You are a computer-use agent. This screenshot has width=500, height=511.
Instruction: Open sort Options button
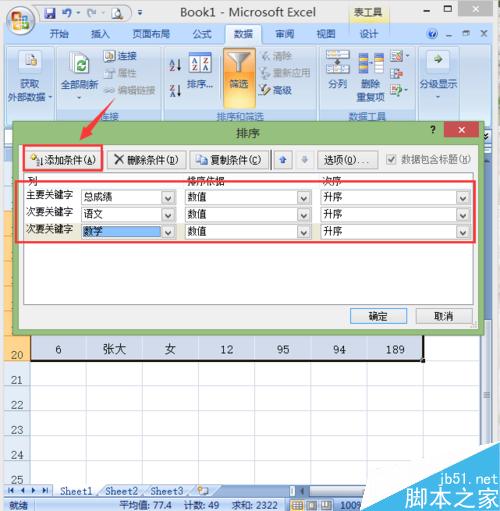[x=347, y=160]
